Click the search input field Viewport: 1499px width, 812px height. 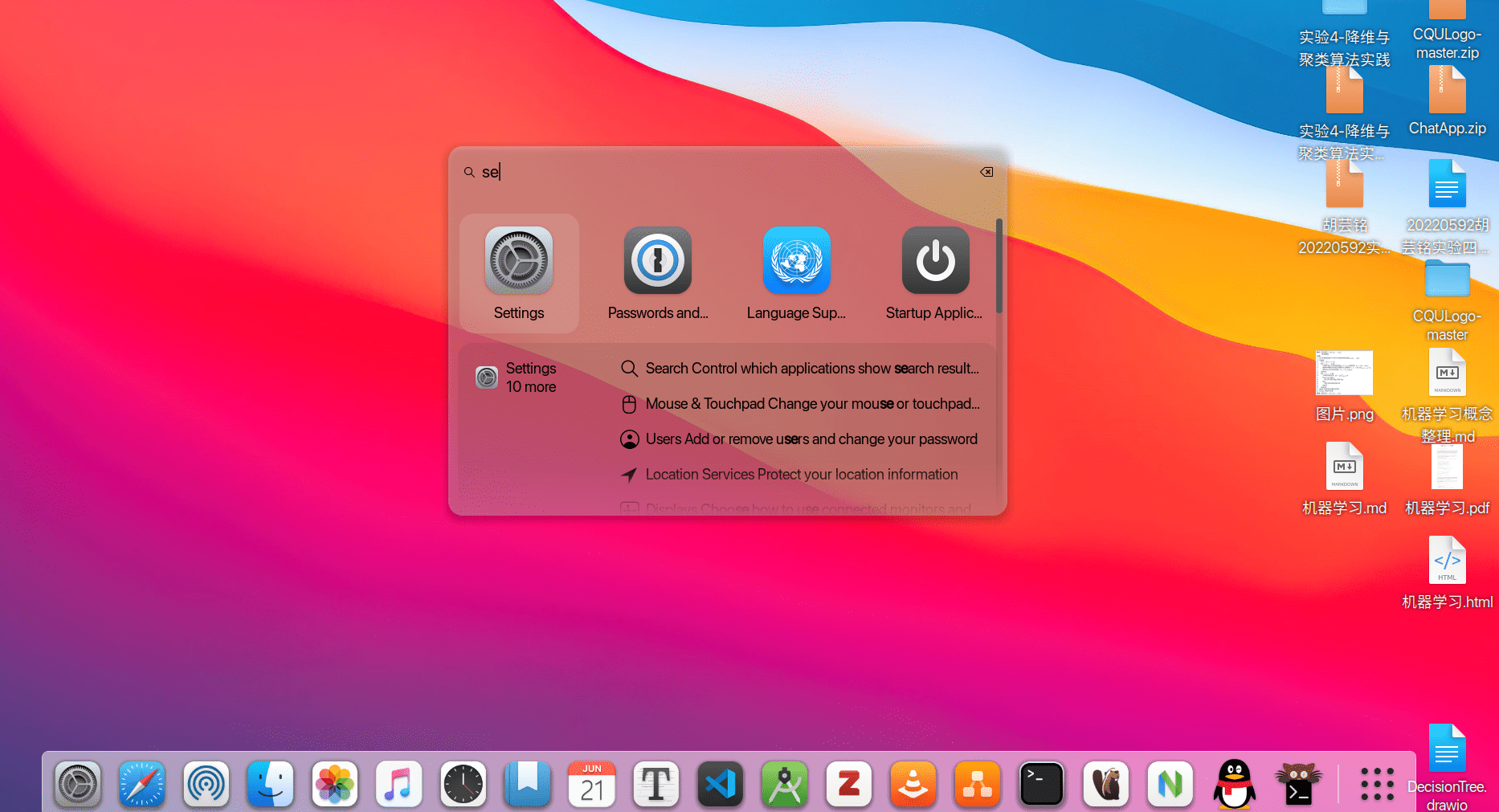723,172
